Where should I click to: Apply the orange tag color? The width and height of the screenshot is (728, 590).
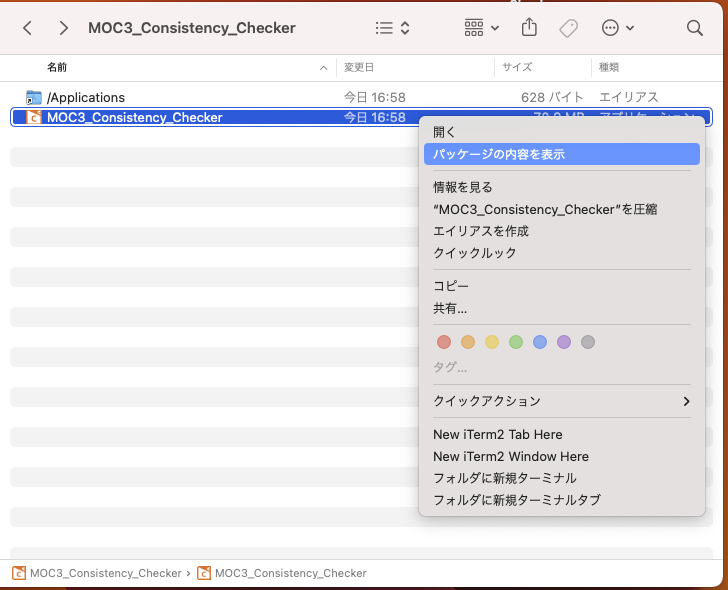(x=468, y=342)
